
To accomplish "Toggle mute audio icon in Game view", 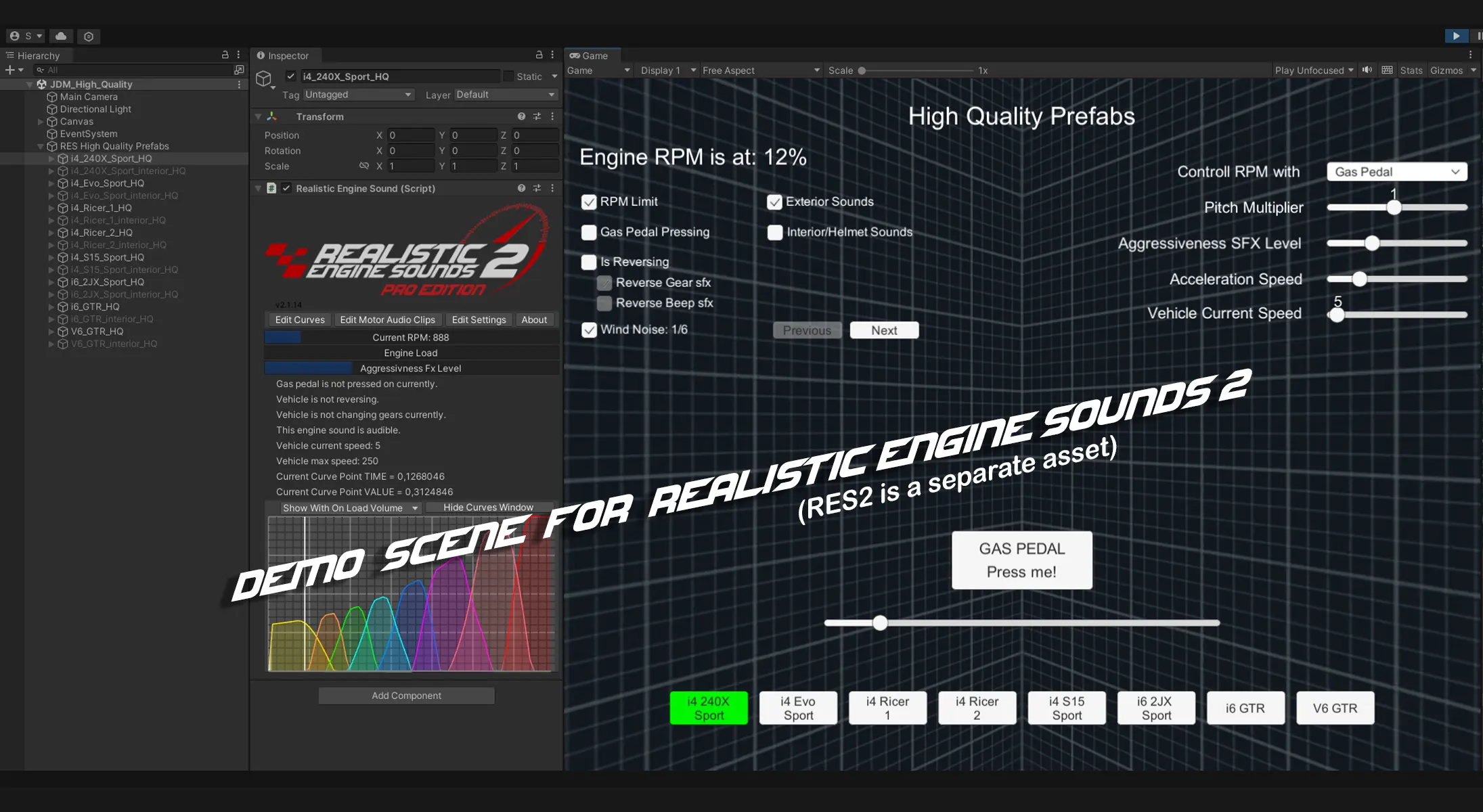I will point(1367,70).
